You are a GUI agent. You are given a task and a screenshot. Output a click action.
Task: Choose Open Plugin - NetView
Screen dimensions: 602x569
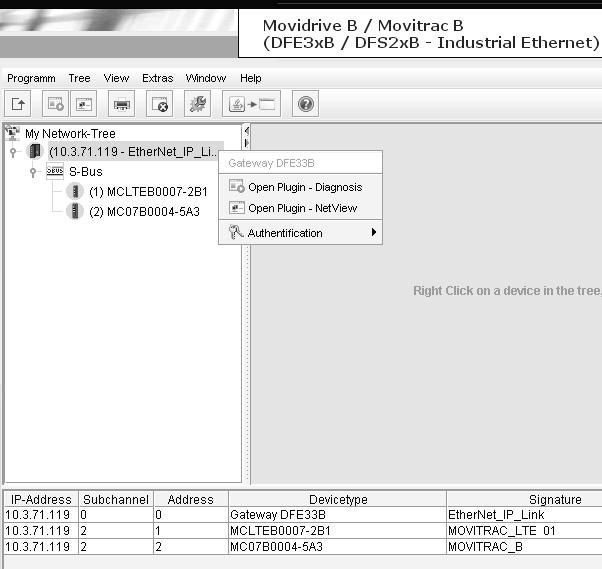[300, 208]
